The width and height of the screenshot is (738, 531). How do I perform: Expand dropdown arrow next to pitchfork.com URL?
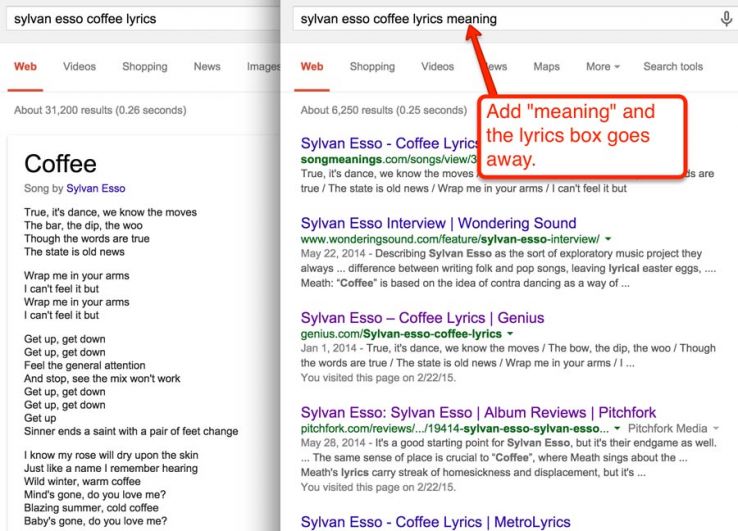pyautogui.click(x=617, y=429)
